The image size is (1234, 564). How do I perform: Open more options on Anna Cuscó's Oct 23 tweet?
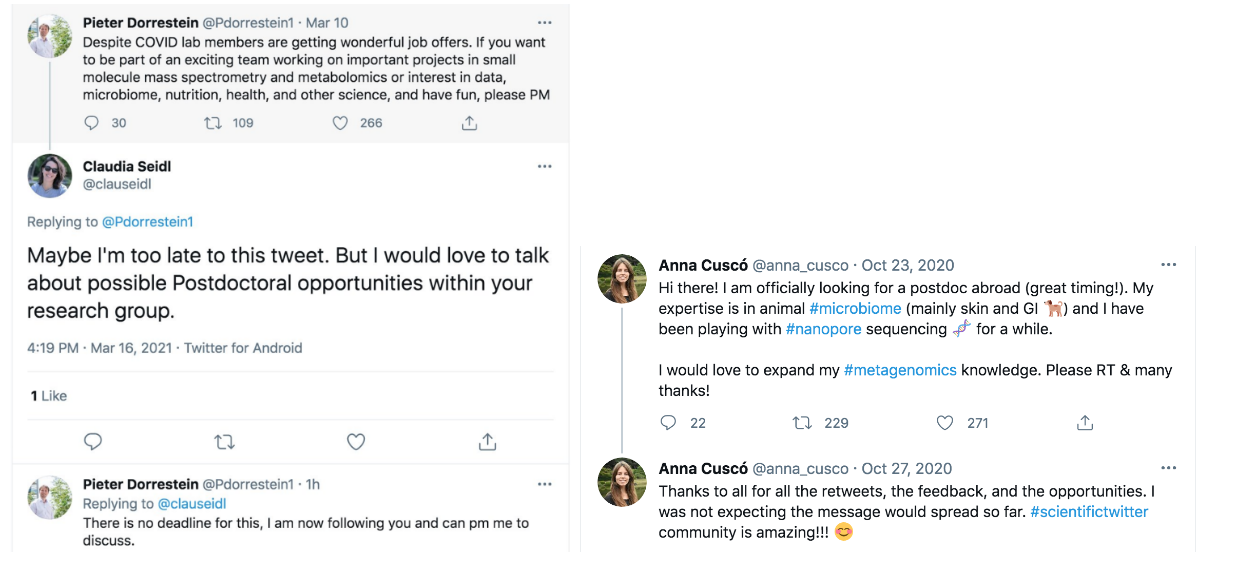point(1168,265)
